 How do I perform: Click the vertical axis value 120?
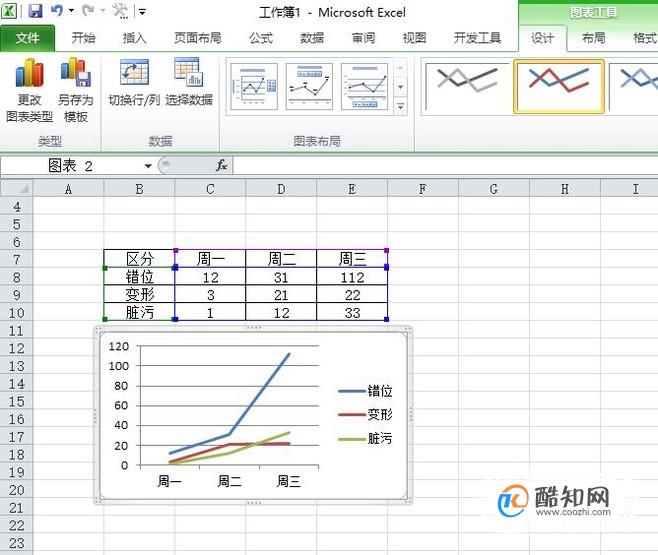[x=118, y=347]
